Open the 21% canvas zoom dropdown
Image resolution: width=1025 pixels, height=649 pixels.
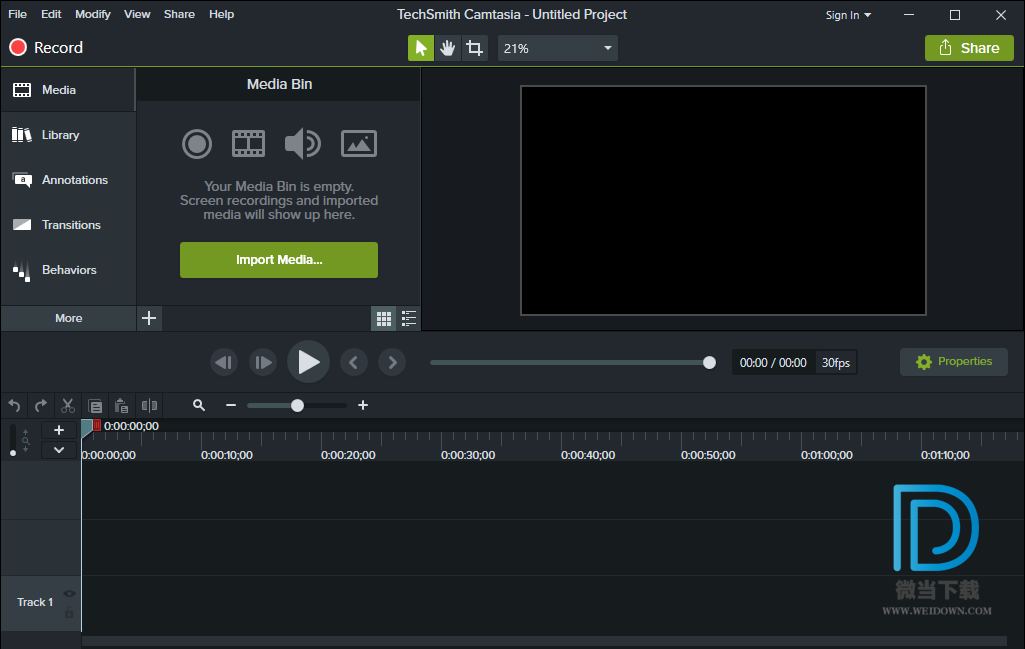(558, 48)
